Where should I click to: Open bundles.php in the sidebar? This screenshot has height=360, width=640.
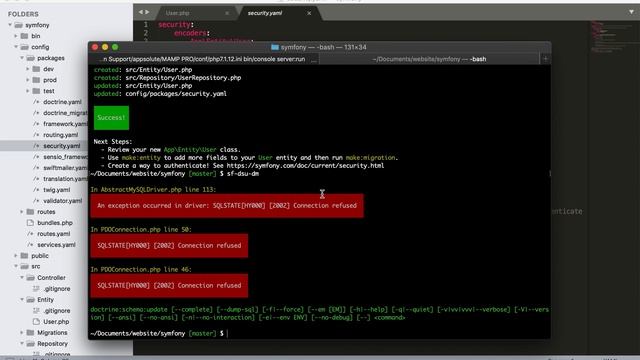55,223
